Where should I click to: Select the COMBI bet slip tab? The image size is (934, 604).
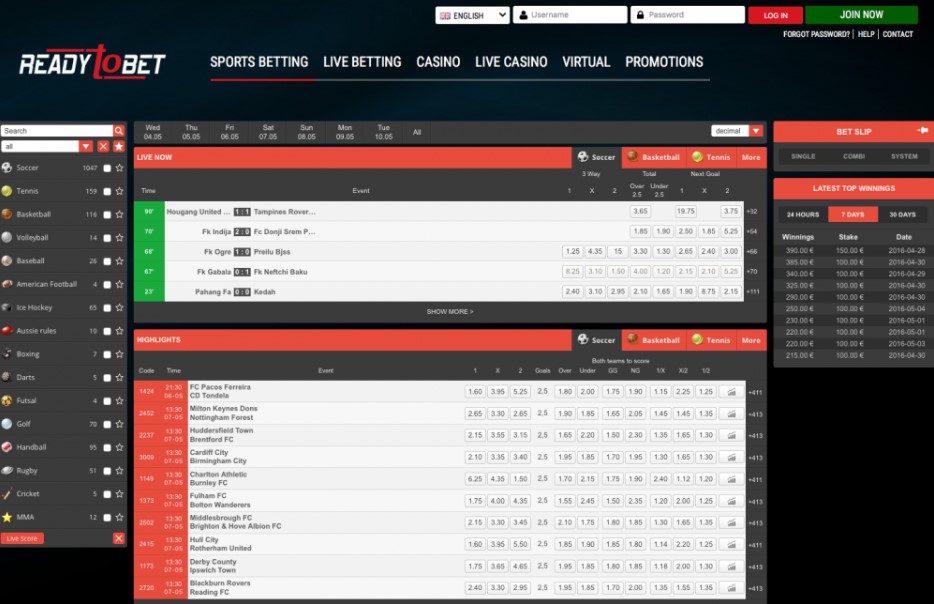854,156
